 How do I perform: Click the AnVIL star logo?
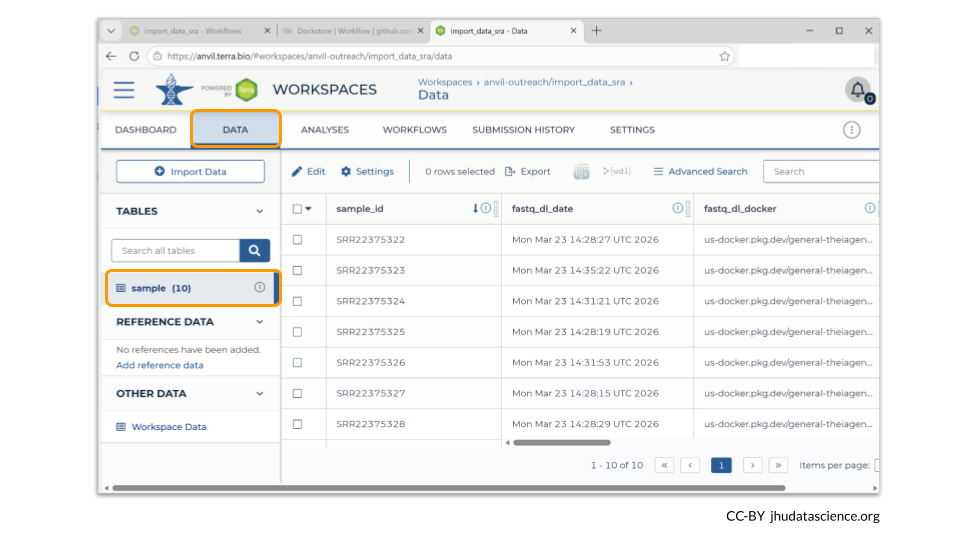point(173,89)
